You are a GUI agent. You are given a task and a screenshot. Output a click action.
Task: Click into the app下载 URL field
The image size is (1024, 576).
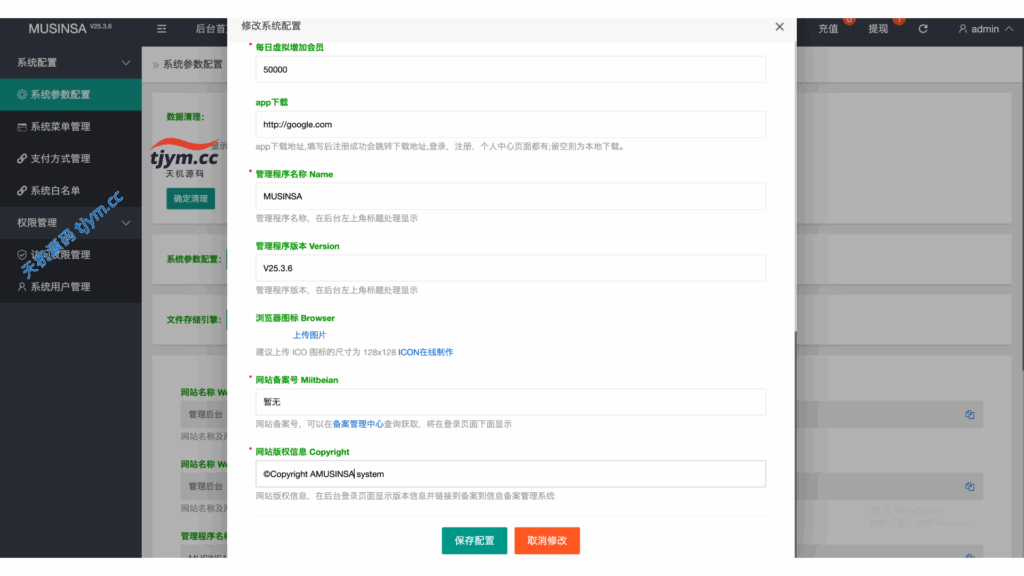click(x=510, y=125)
